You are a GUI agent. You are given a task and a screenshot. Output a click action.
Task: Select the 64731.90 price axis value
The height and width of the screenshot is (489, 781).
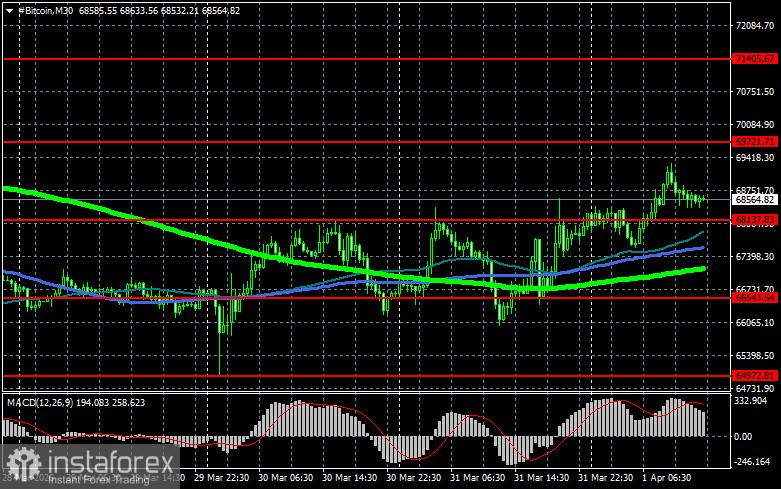tap(755, 388)
